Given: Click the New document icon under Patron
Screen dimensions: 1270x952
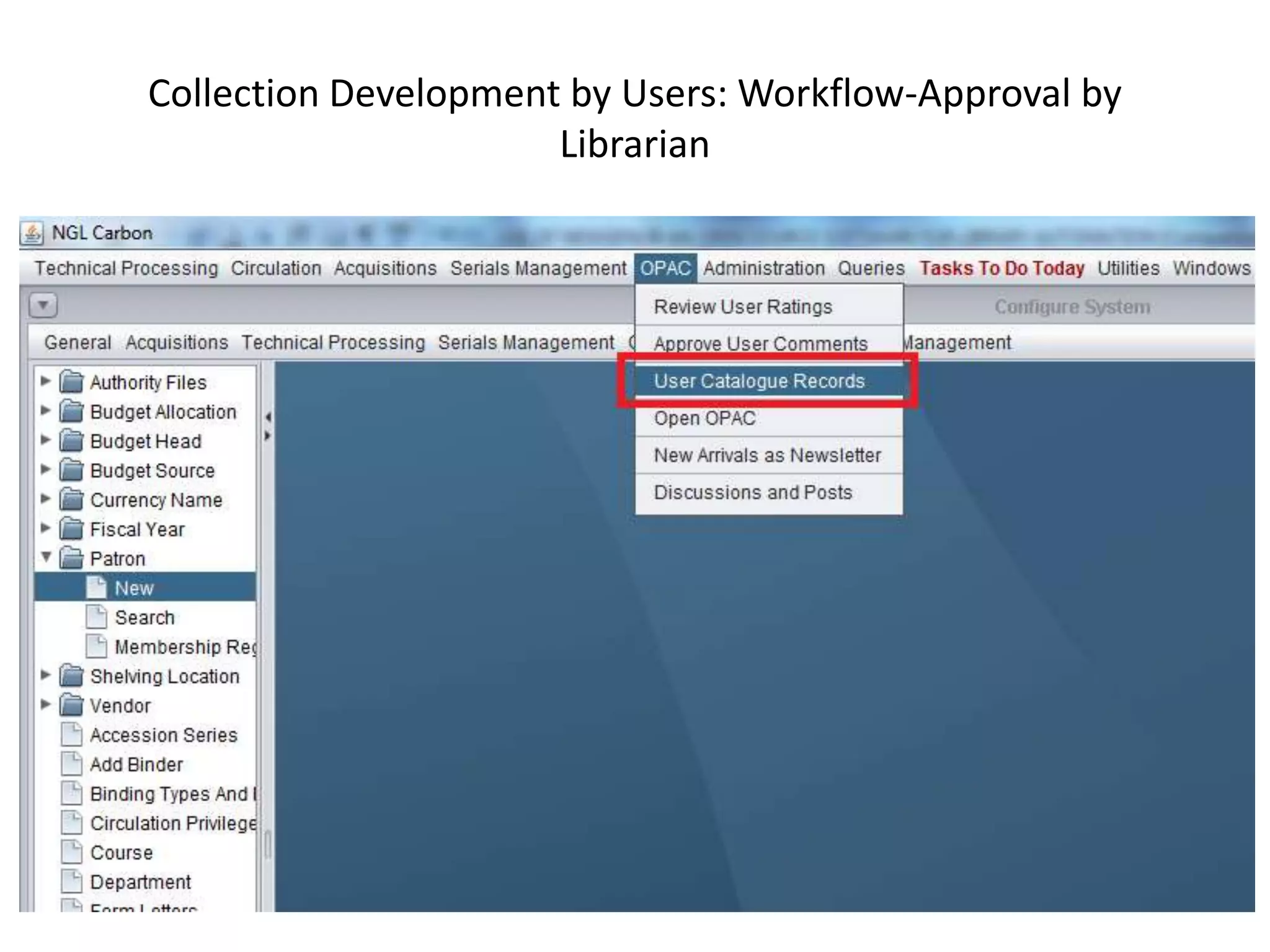Looking at the screenshot, I should click(x=96, y=588).
